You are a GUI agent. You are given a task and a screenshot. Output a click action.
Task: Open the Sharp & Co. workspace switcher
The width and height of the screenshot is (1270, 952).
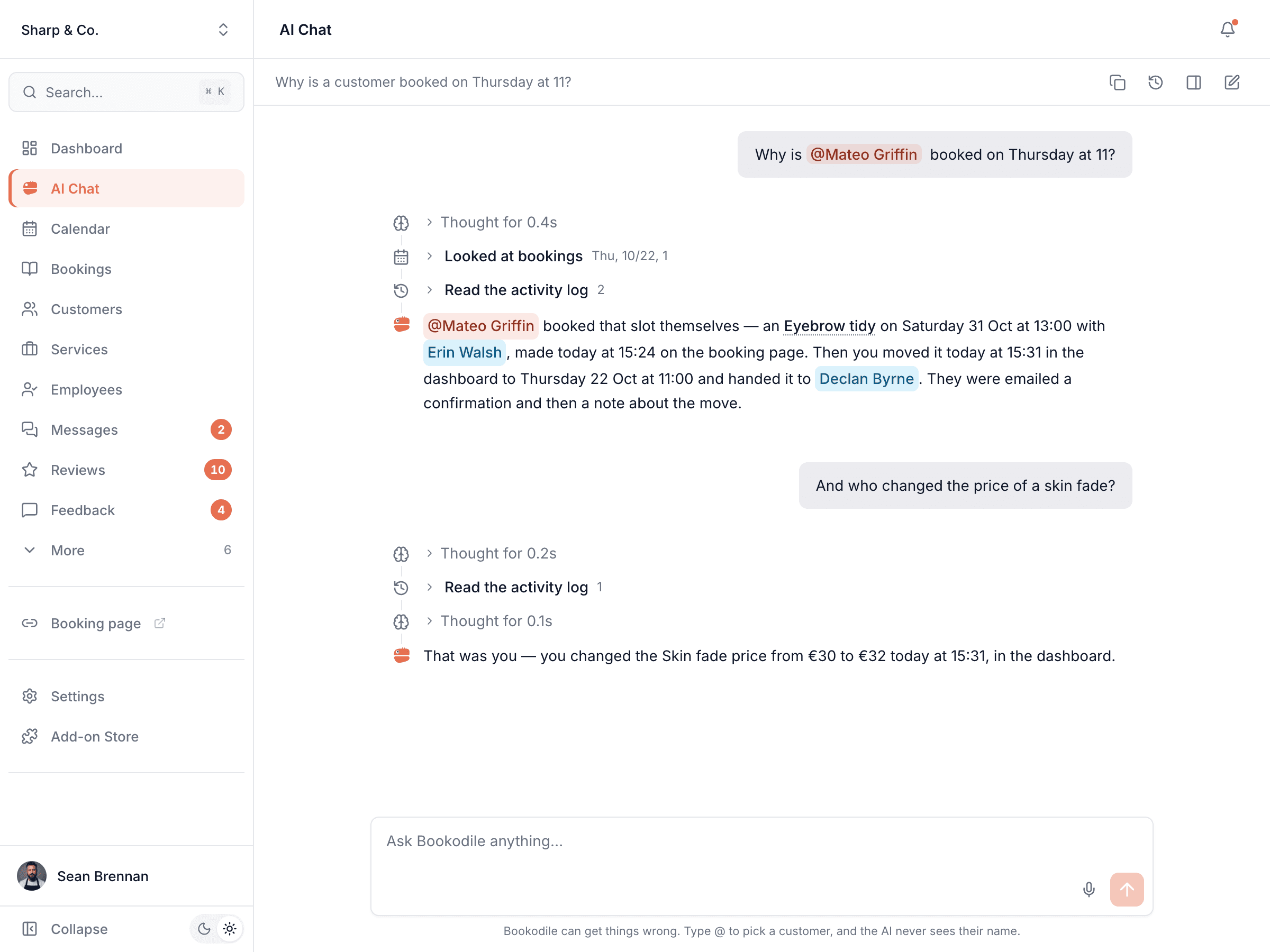(126, 30)
